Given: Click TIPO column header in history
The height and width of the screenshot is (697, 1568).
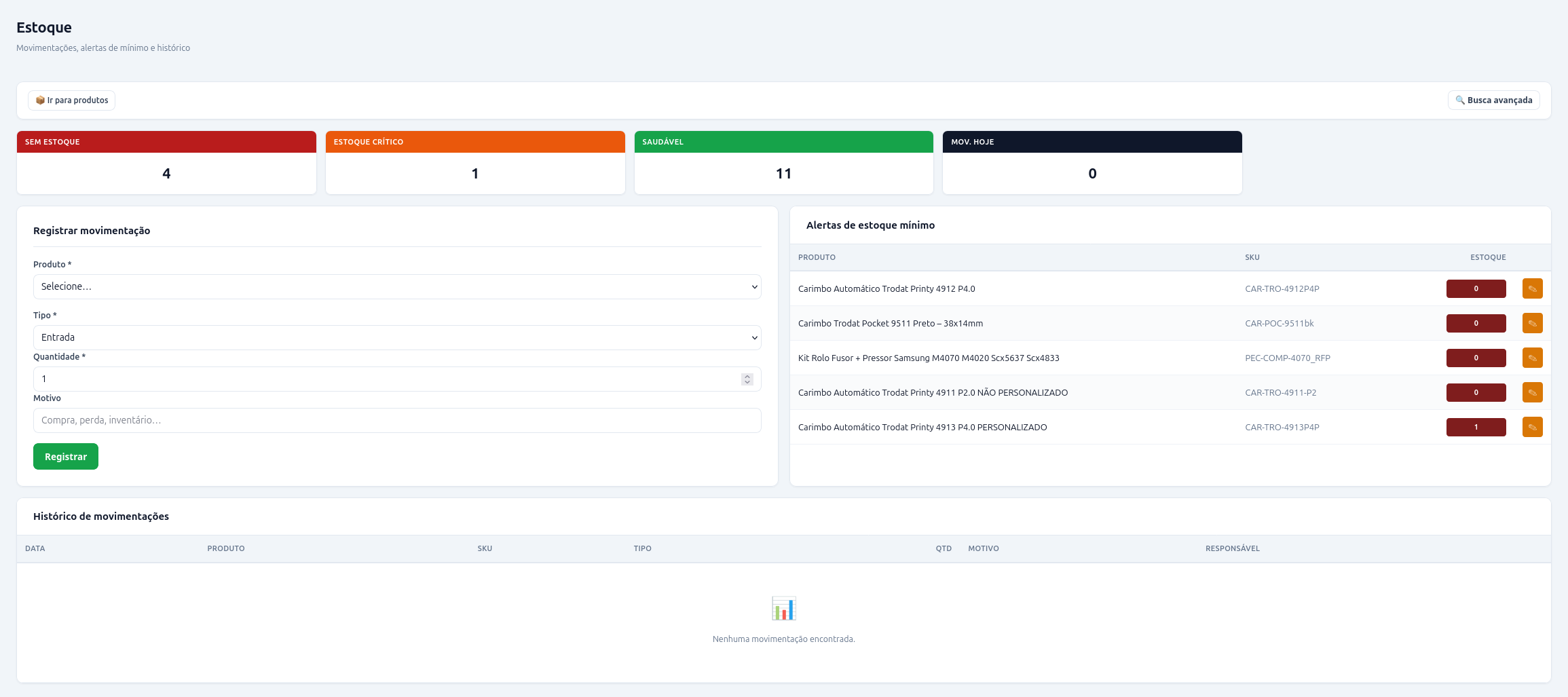Looking at the screenshot, I should click(642, 548).
